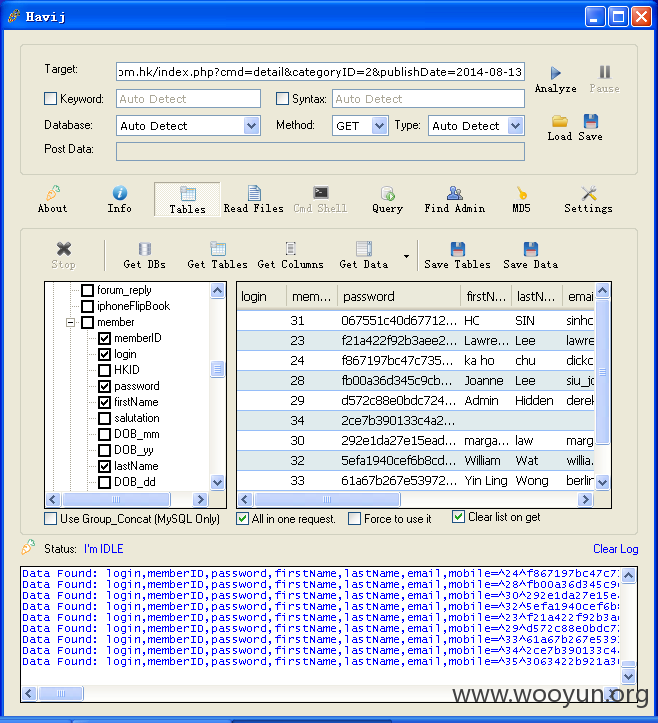
Task: Click the Analyze play icon
Action: tap(555, 73)
